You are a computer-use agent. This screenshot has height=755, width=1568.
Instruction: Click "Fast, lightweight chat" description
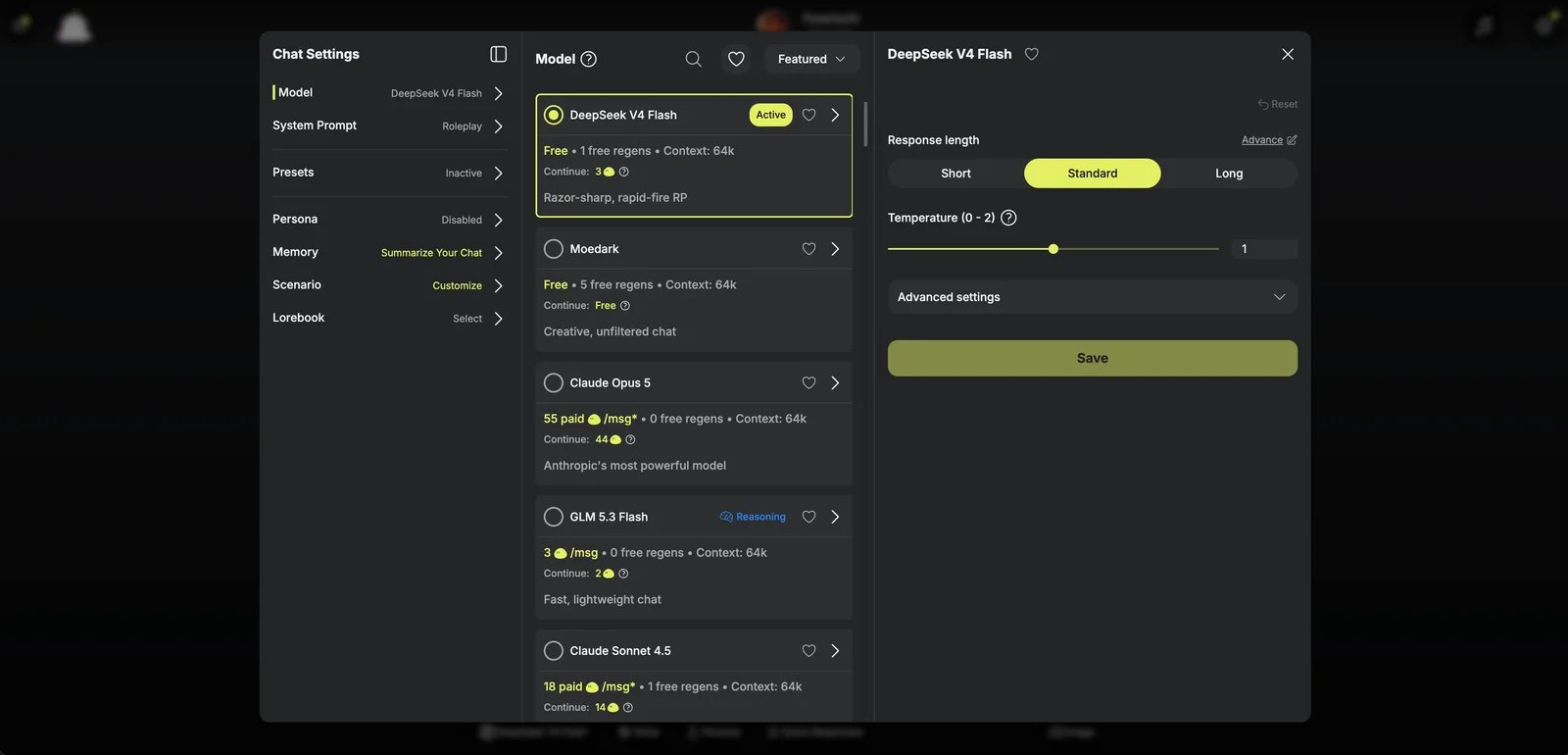603,600
